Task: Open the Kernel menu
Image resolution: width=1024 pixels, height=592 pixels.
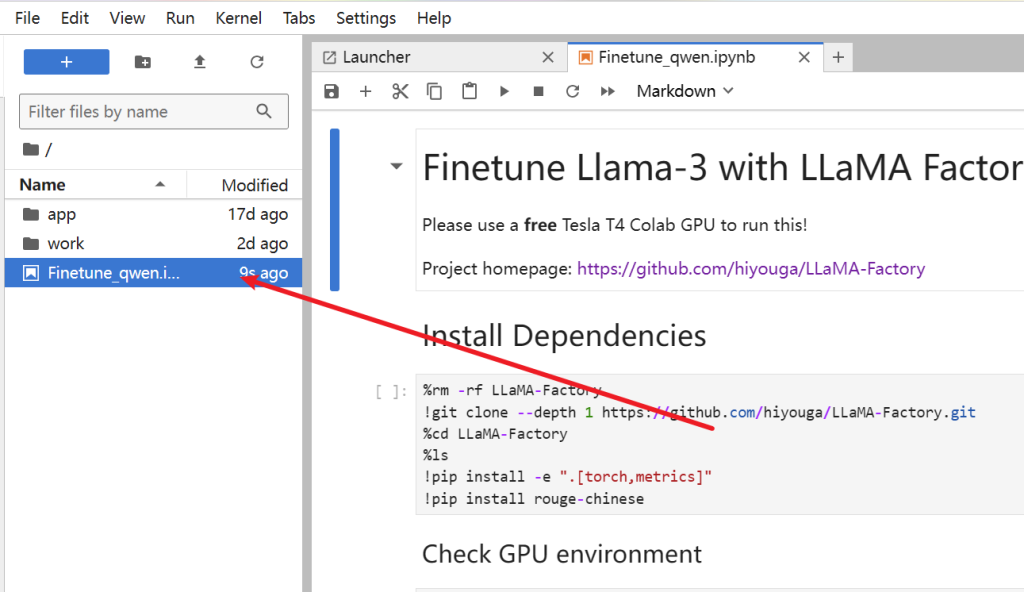Action: [x=238, y=18]
